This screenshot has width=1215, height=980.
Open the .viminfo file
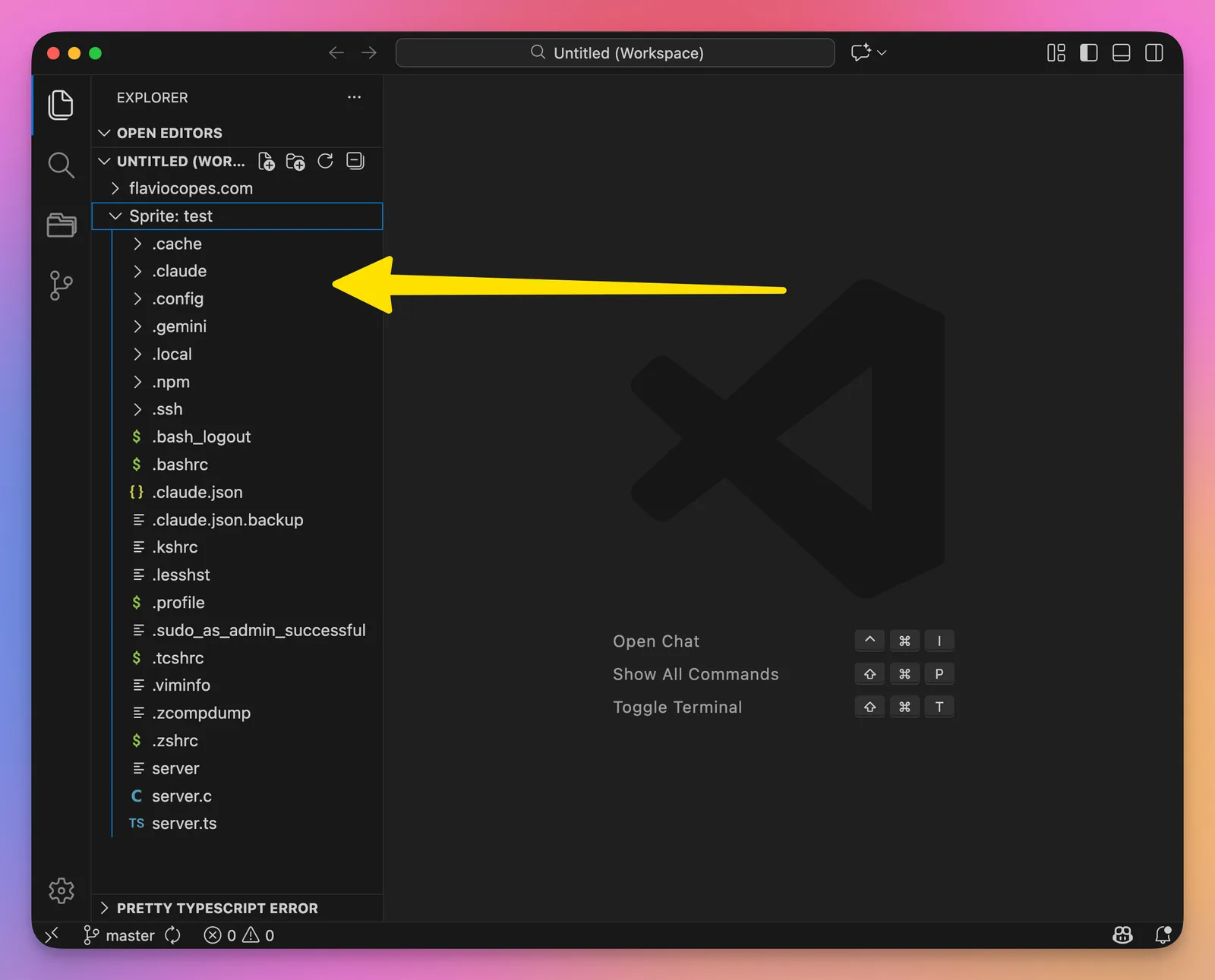[x=237, y=685]
